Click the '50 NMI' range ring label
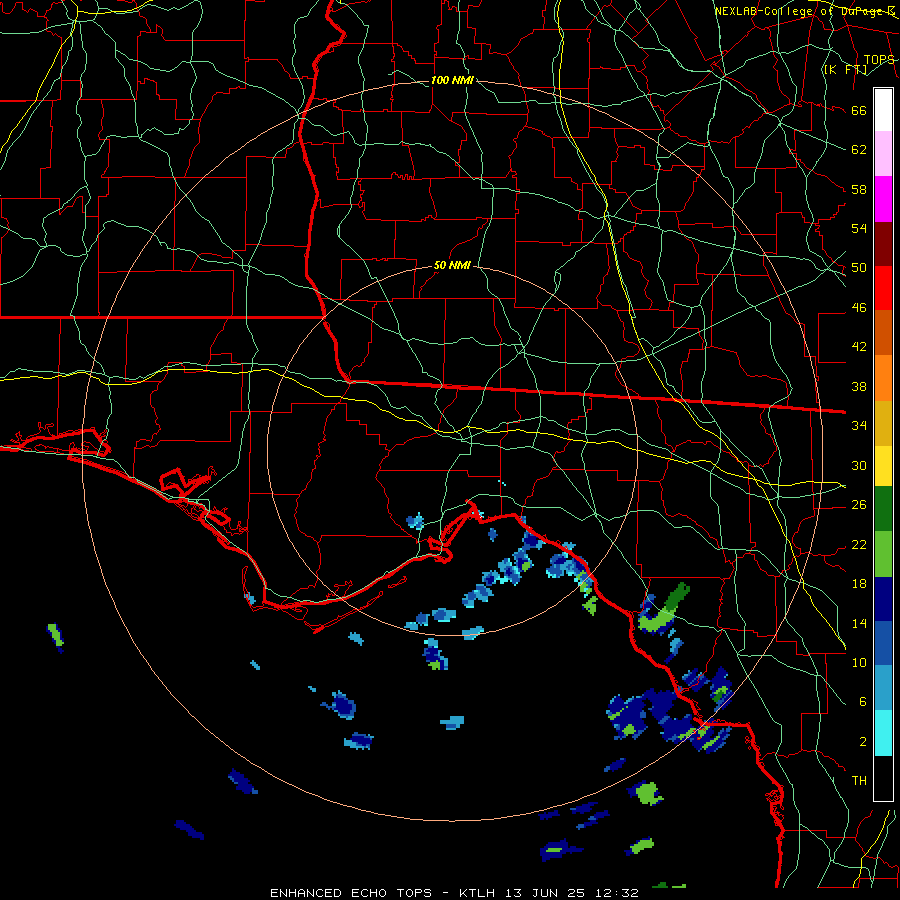 tap(452, 265)
